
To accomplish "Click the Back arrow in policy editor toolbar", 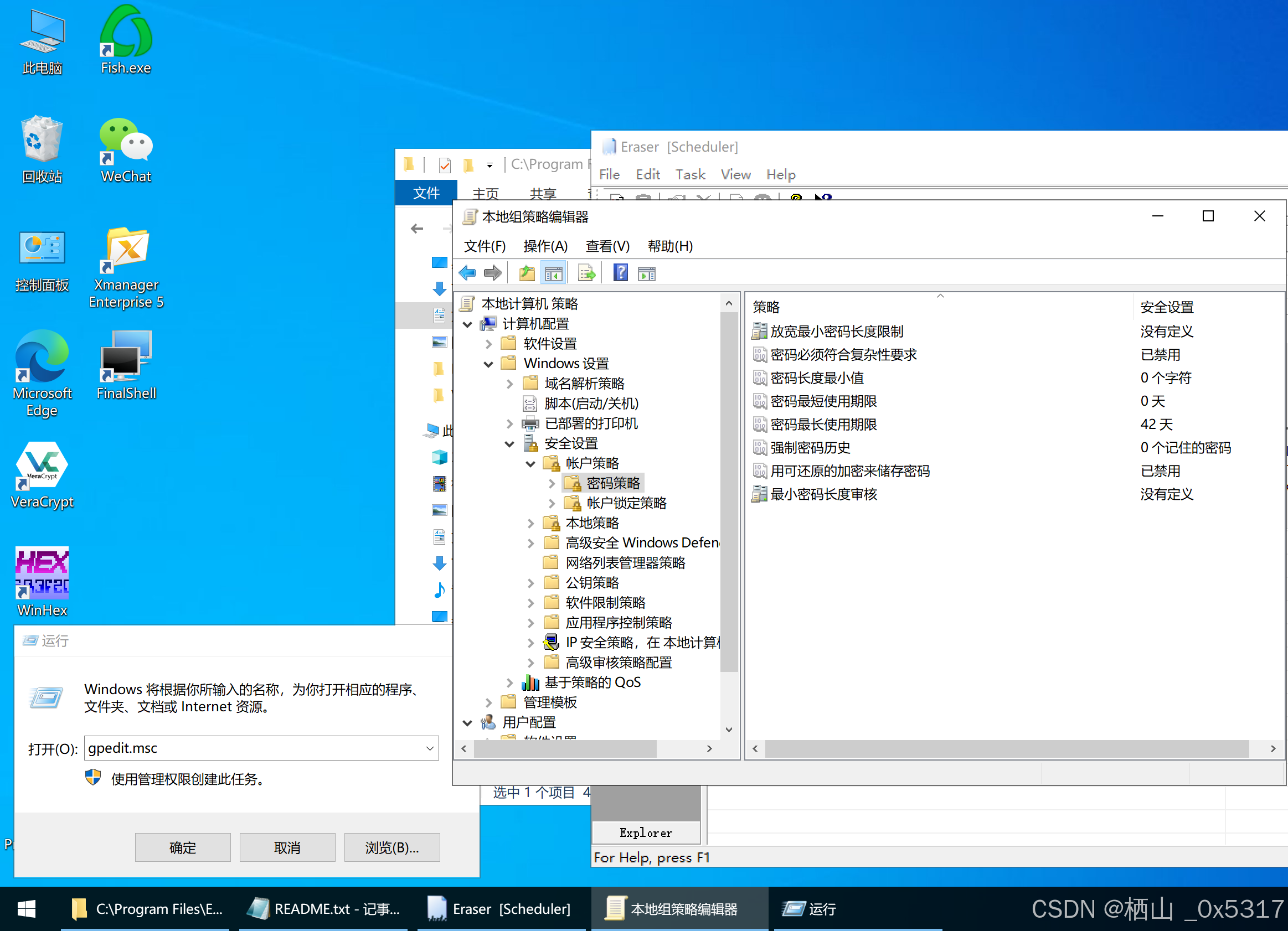I will click(467, 273).
